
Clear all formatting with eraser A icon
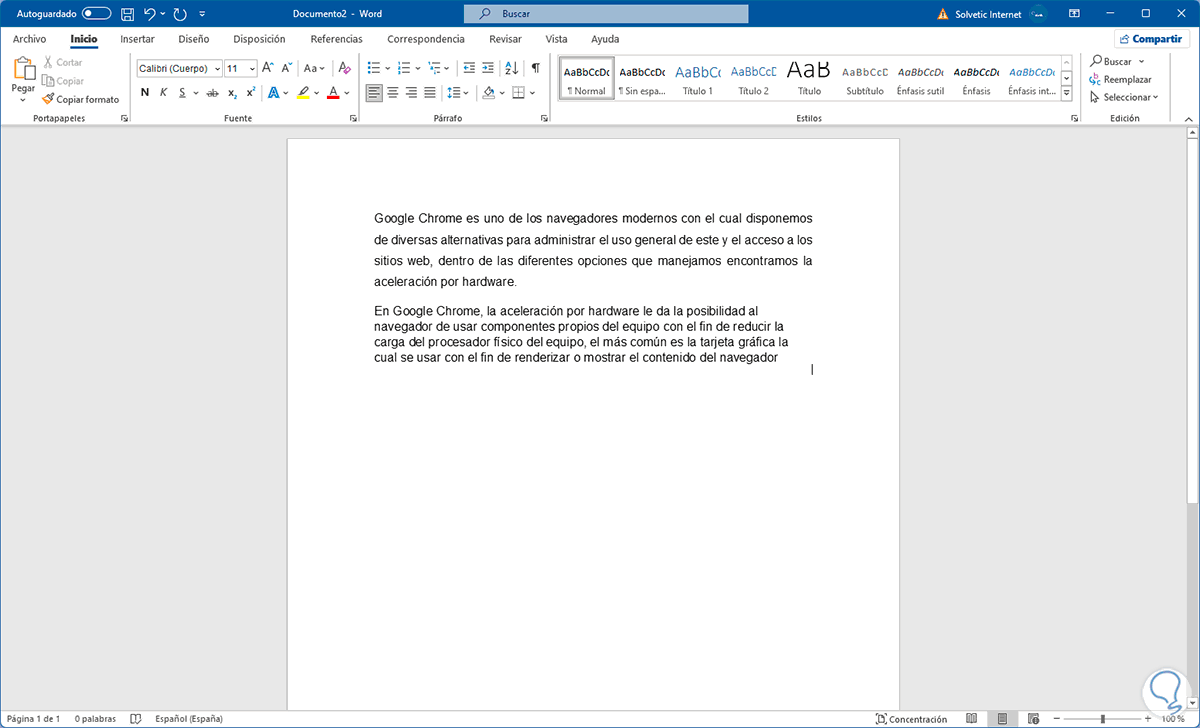click(x=344, y=68)
